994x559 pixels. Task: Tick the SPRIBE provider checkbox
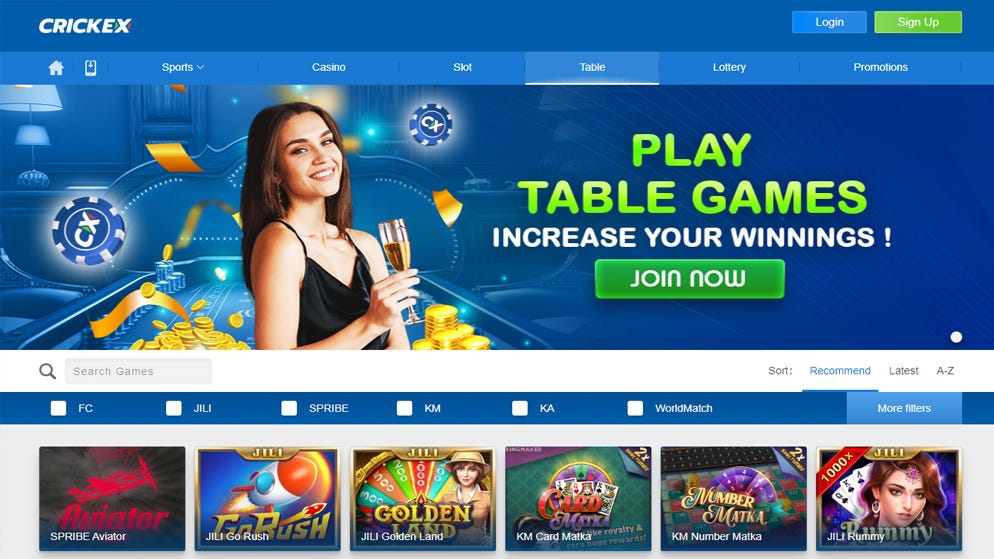tap(289, 408)
